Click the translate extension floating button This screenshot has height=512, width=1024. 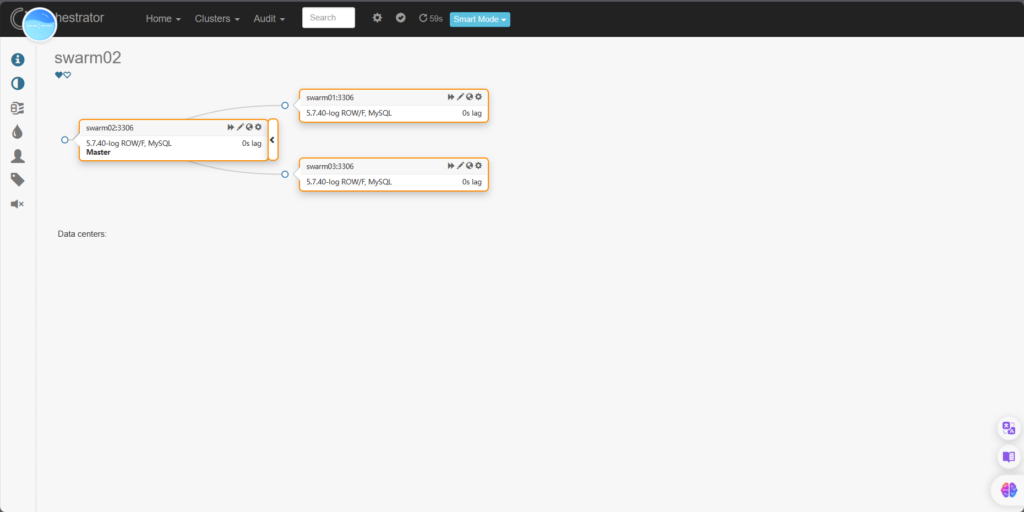1009,428
